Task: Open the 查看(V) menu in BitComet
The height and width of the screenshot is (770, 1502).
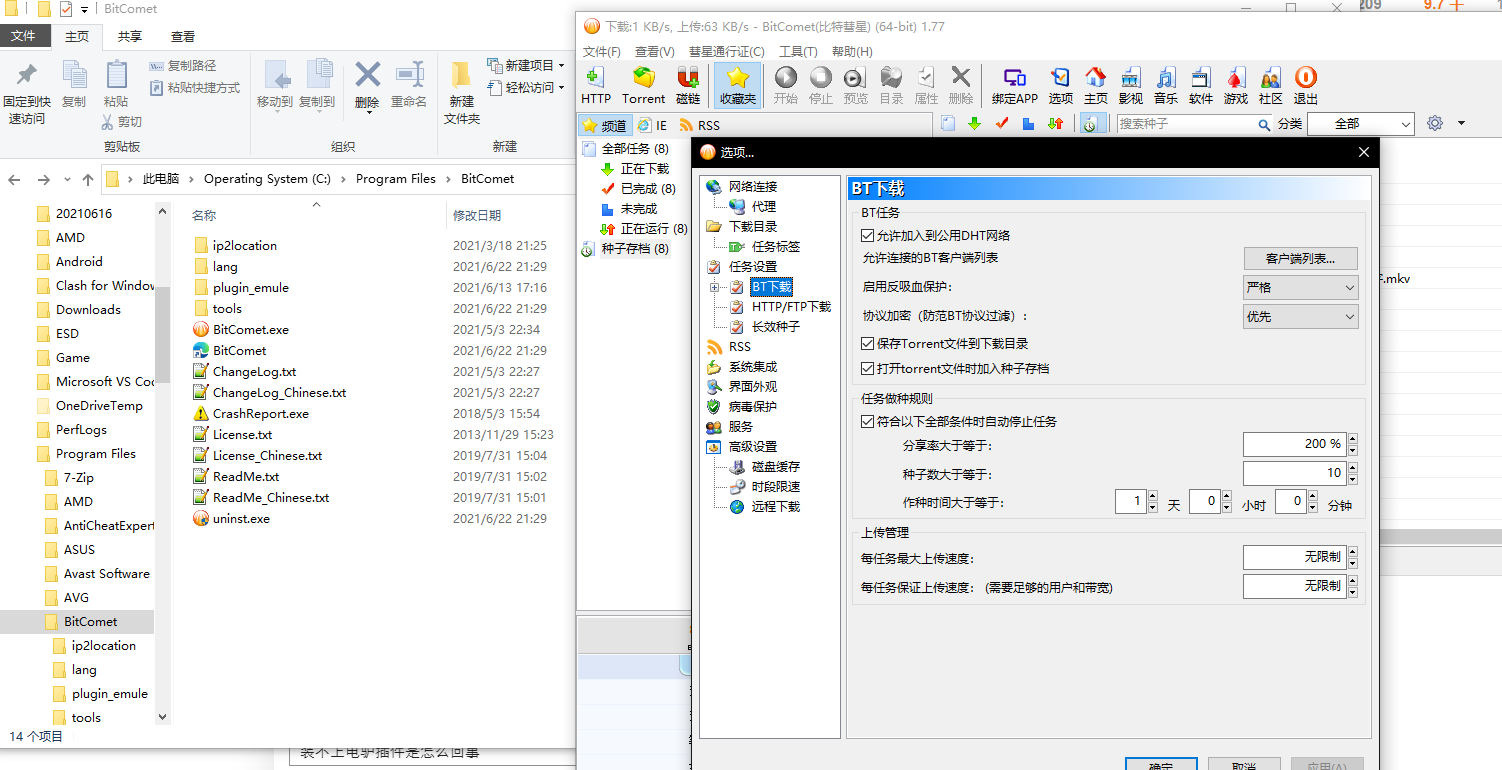Action: (x=654, y=51)
